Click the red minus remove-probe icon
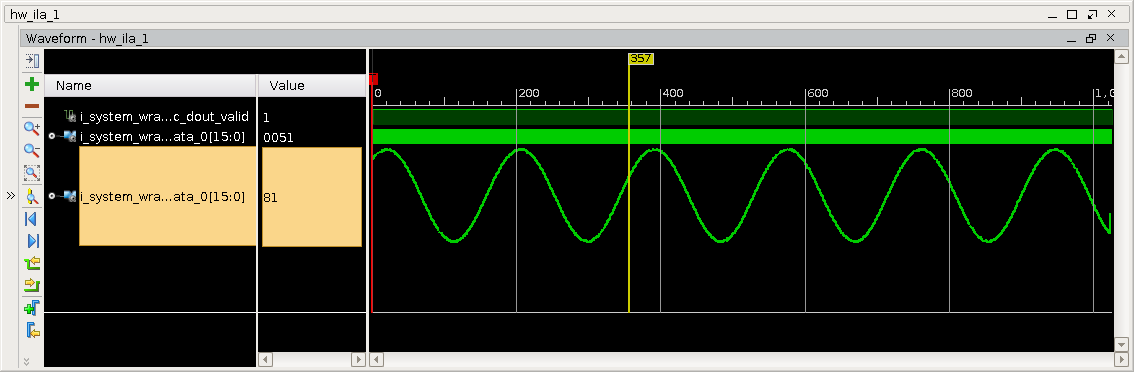The width and height of the screenshot is (1134, 372). pyautogui.click(x=32, y=106)
